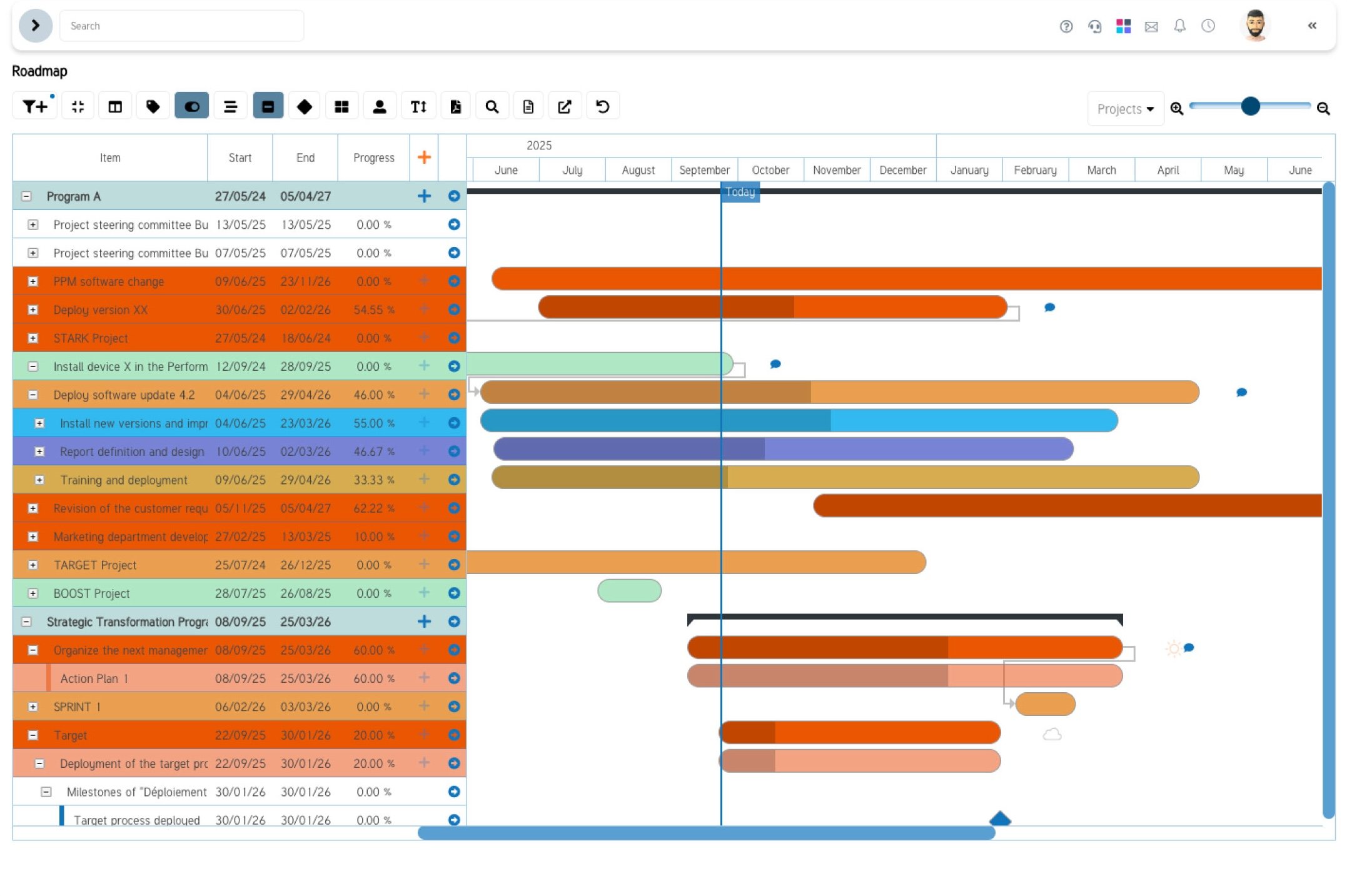
Task: Click arrow button on TARGET Project row
Action: pyautogui.click(x=454, y=565)
